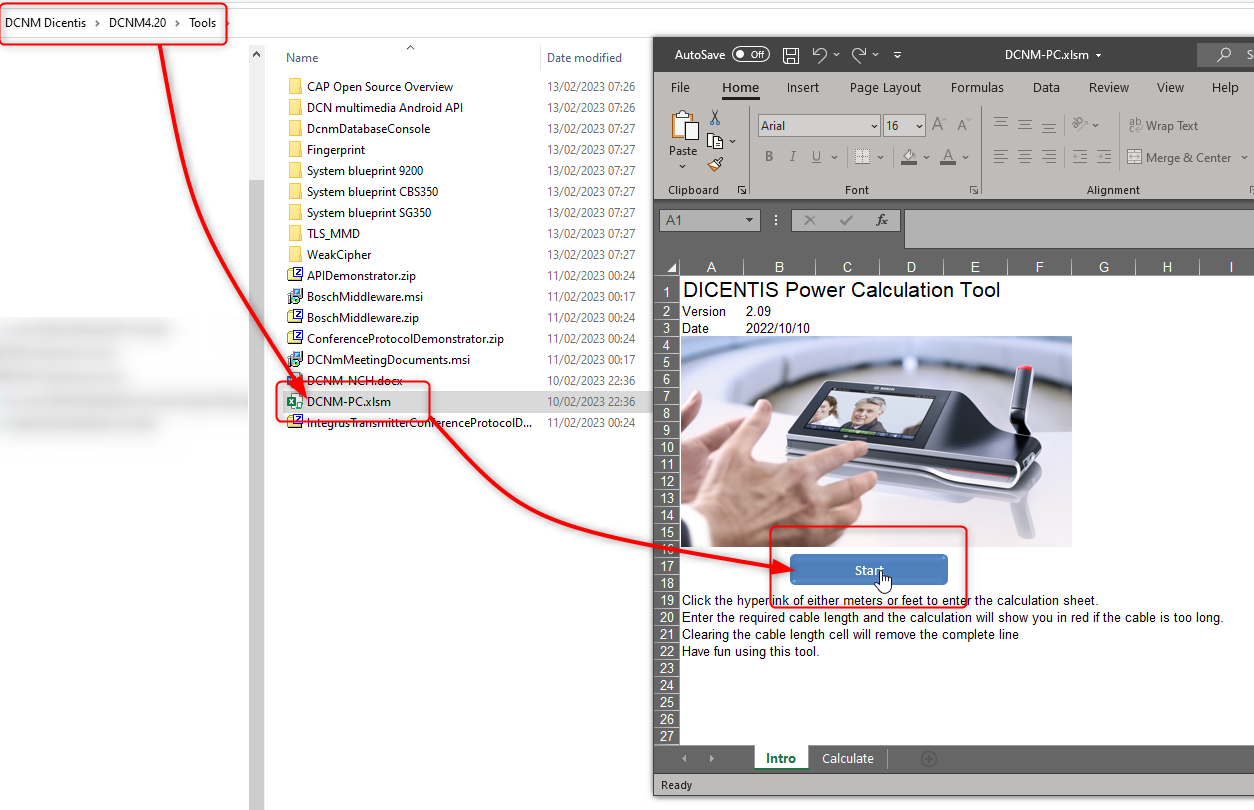Switch to the Calculate sheet tab
Viewport: 1254px width, 810px height.
click(847, 759)
